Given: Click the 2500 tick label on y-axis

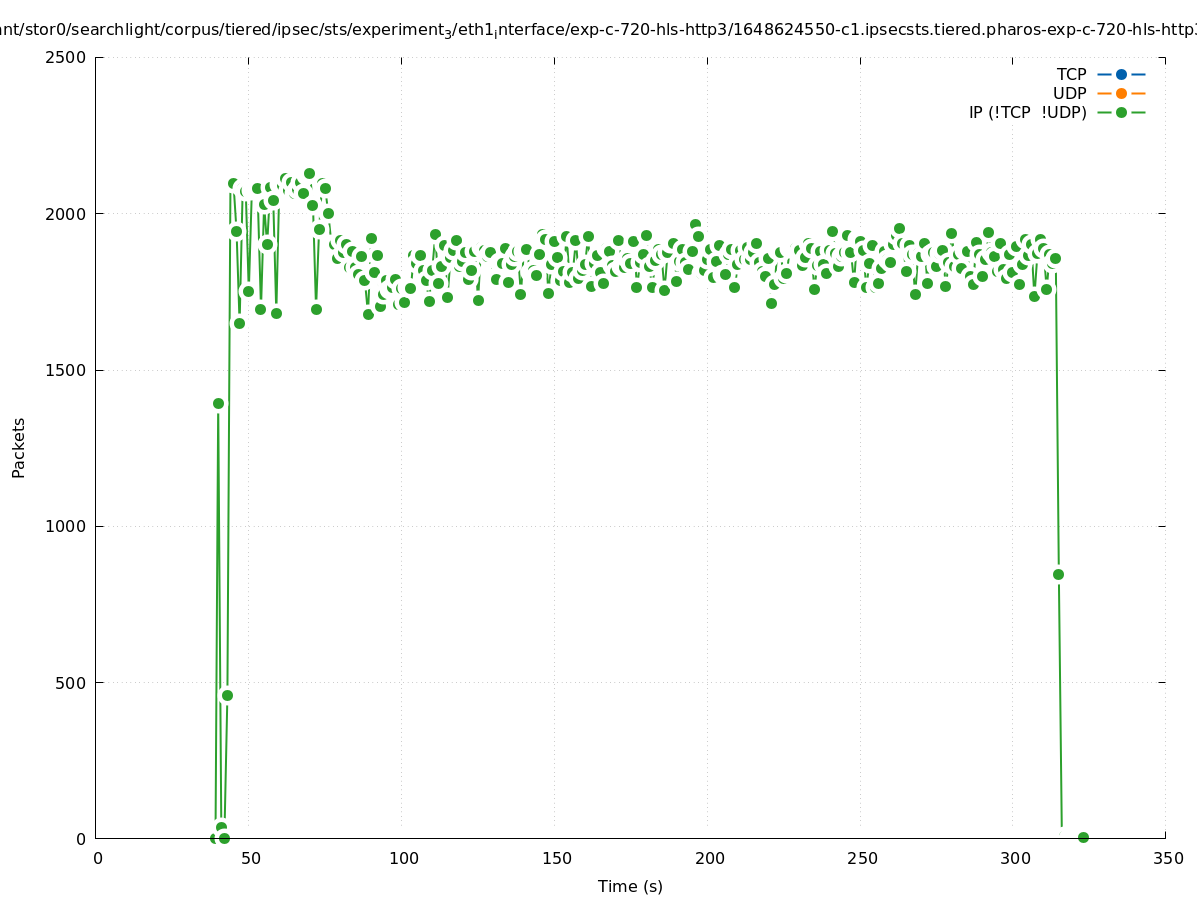Looking at the screenshot, I should (x=67, y=57).
